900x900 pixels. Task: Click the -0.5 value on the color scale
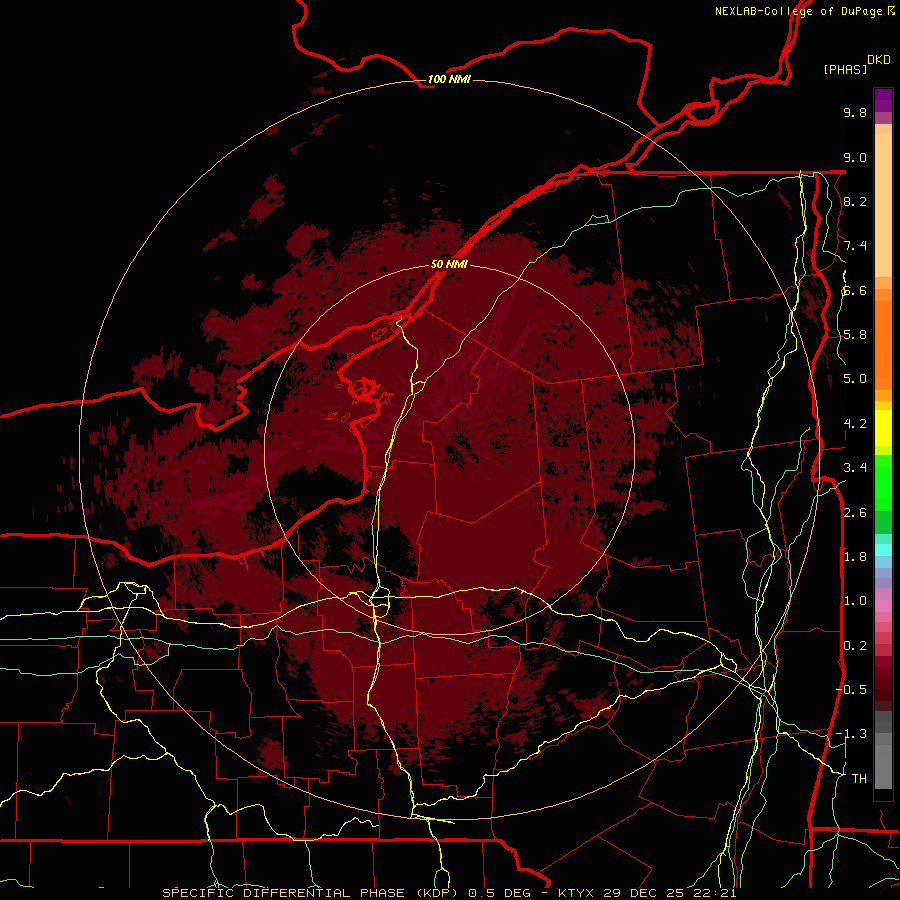click(x=851, y=689)
